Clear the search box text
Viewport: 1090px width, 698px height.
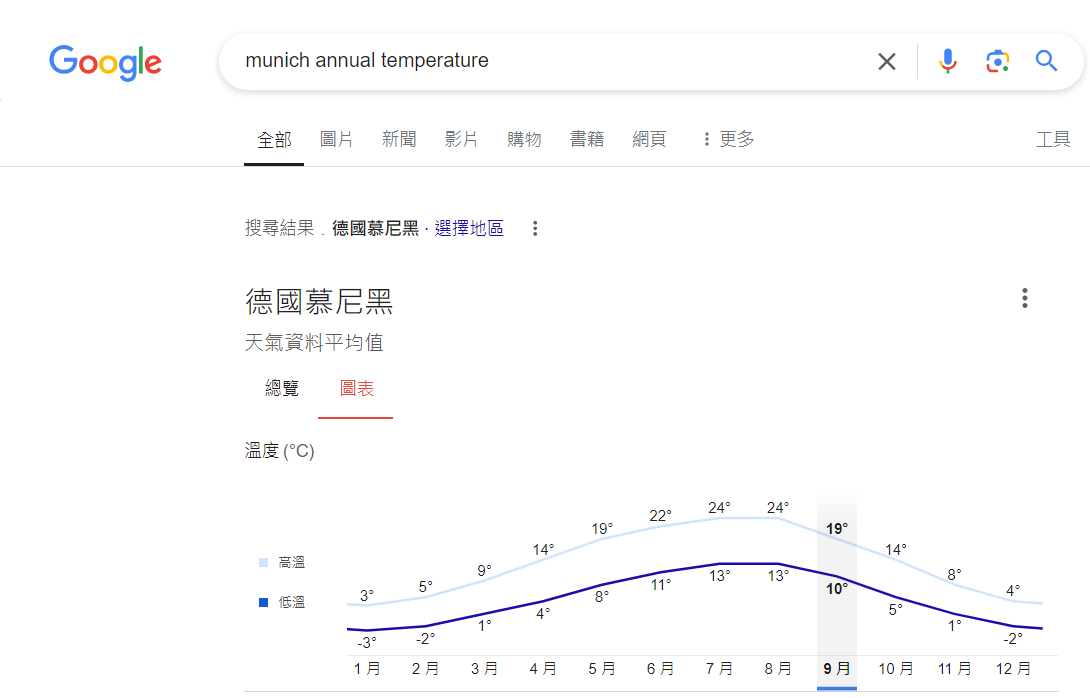[886, 62]
